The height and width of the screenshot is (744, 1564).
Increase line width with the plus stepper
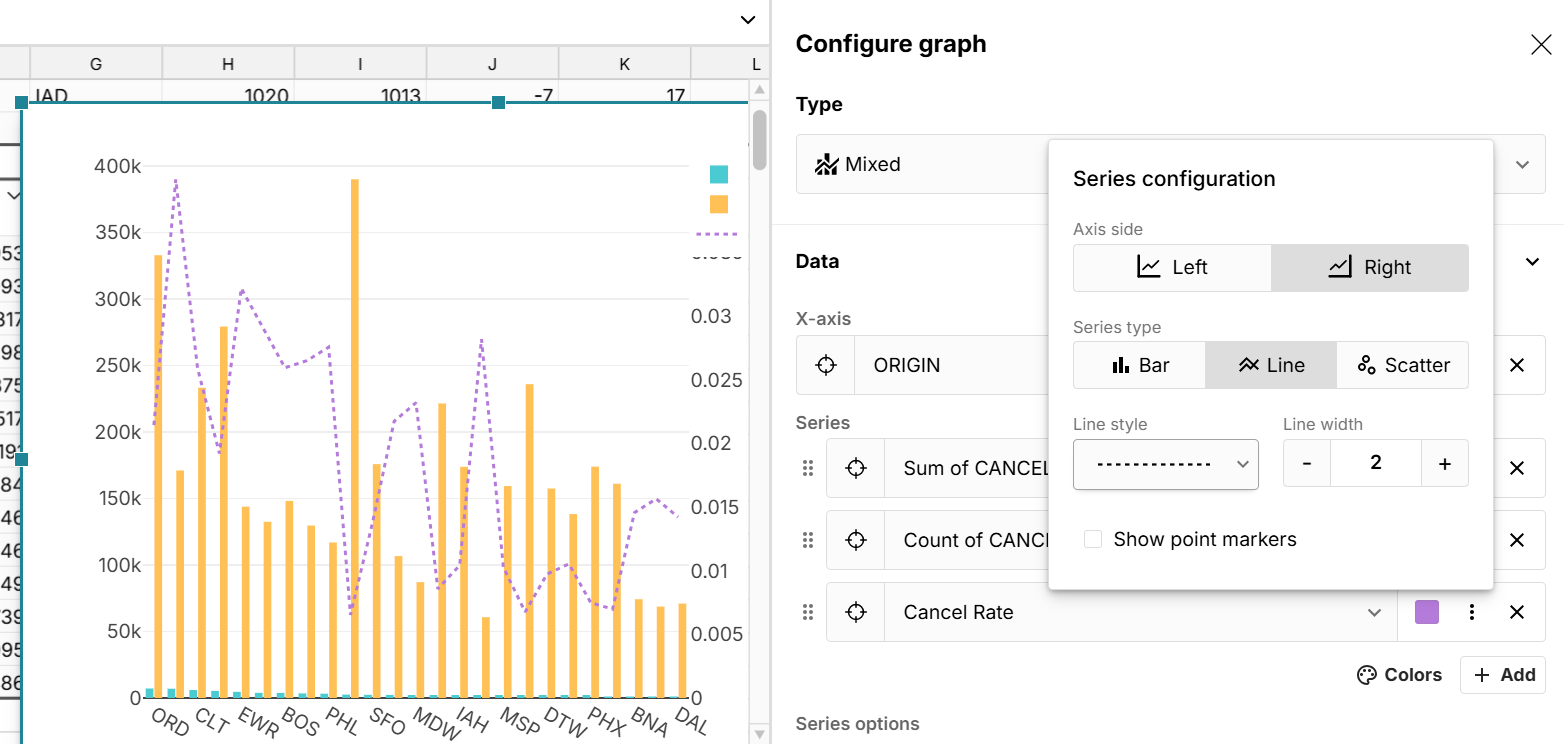1444,463
